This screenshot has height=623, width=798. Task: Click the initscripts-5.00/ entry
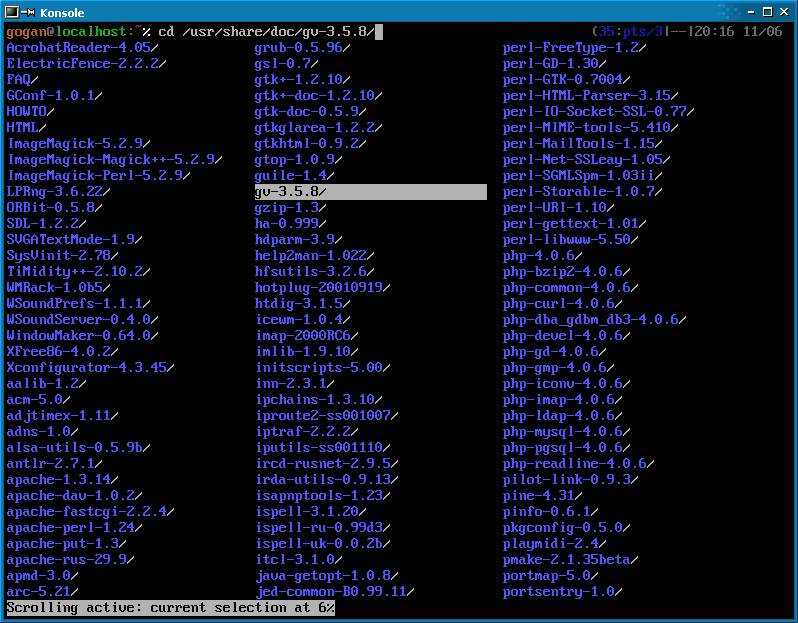click(x=322, y=368)
